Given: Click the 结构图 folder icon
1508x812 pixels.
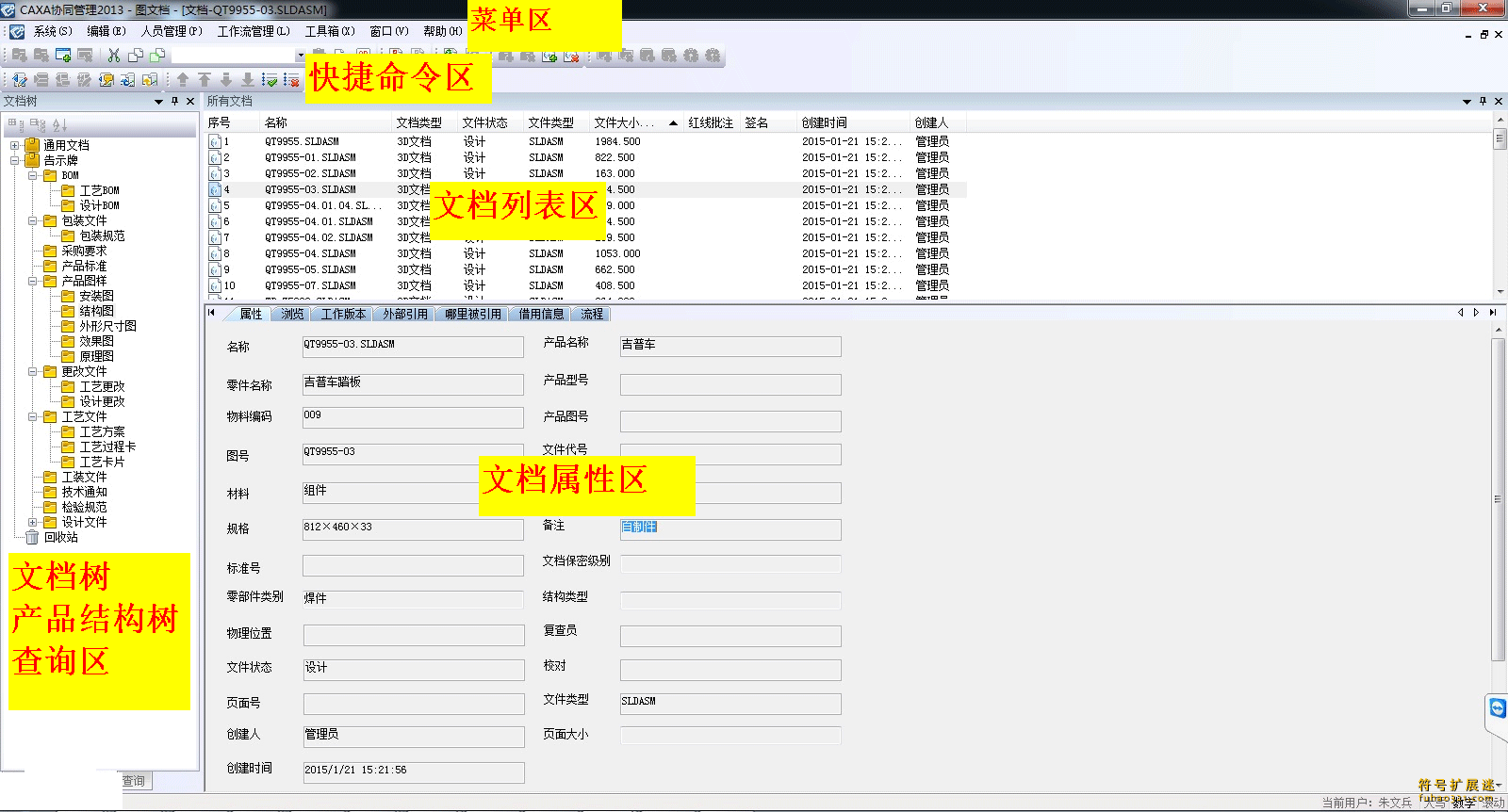Looking at the screenshot, I should 68,311.
